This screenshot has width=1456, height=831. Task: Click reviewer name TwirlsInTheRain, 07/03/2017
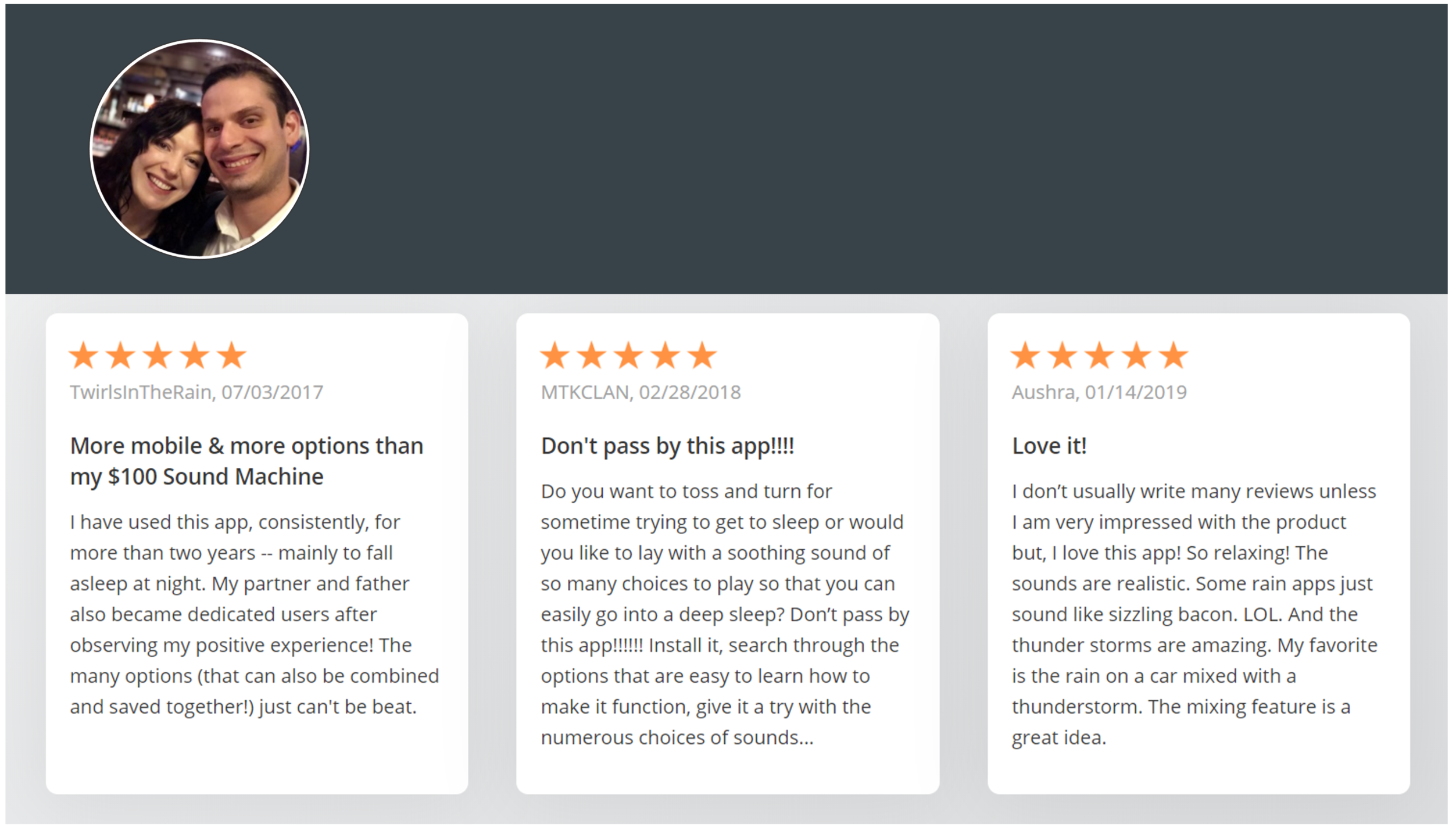pos(196,392)
